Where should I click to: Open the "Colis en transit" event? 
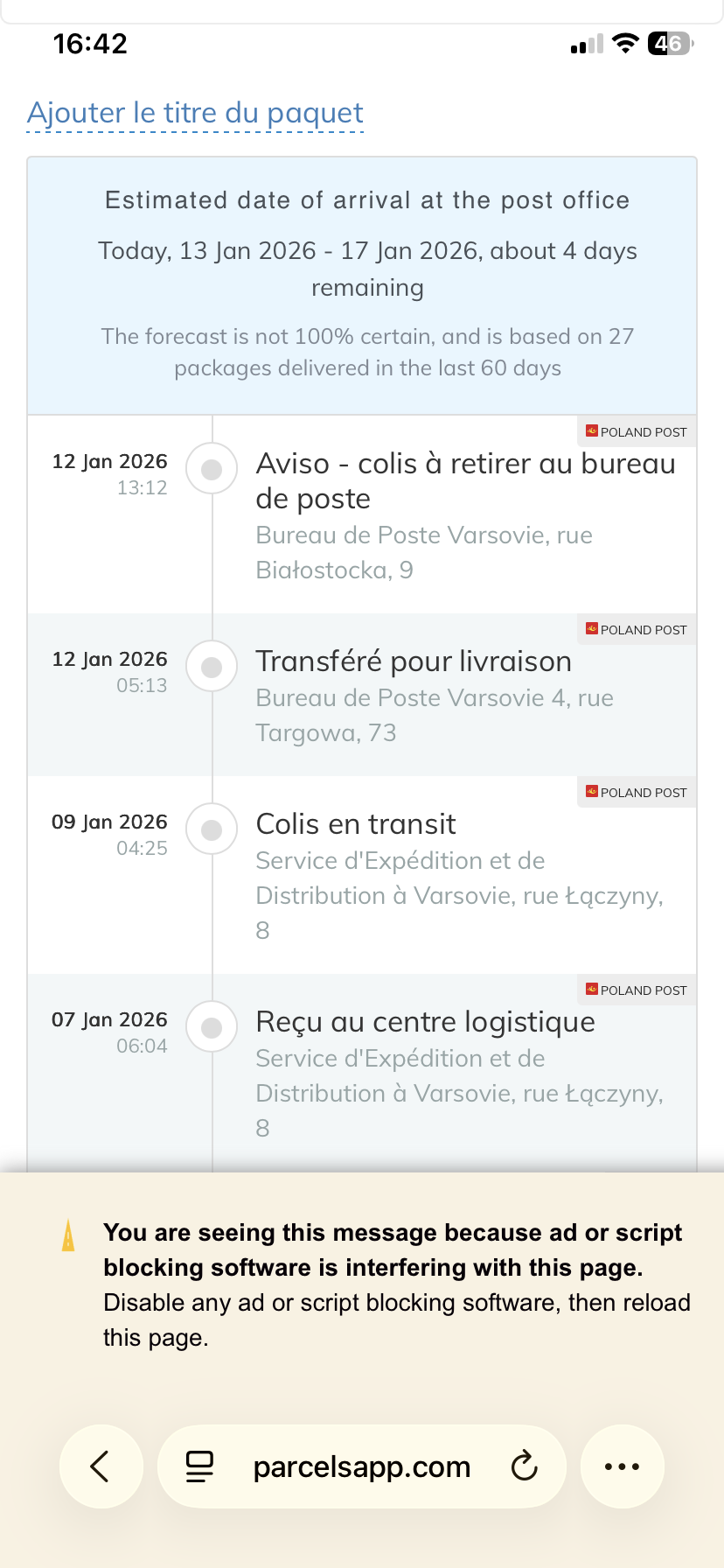click(x=356, y=824)
